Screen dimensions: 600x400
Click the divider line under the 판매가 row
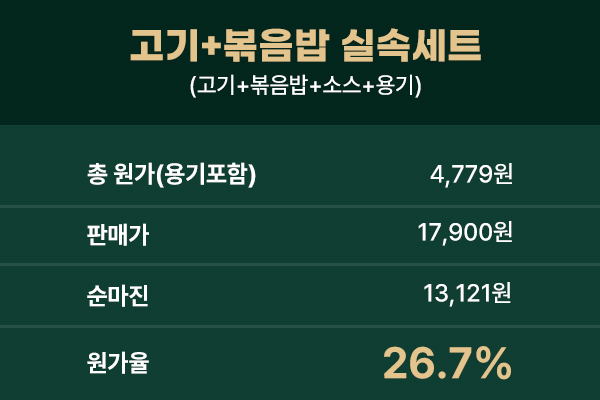(300, 264)
